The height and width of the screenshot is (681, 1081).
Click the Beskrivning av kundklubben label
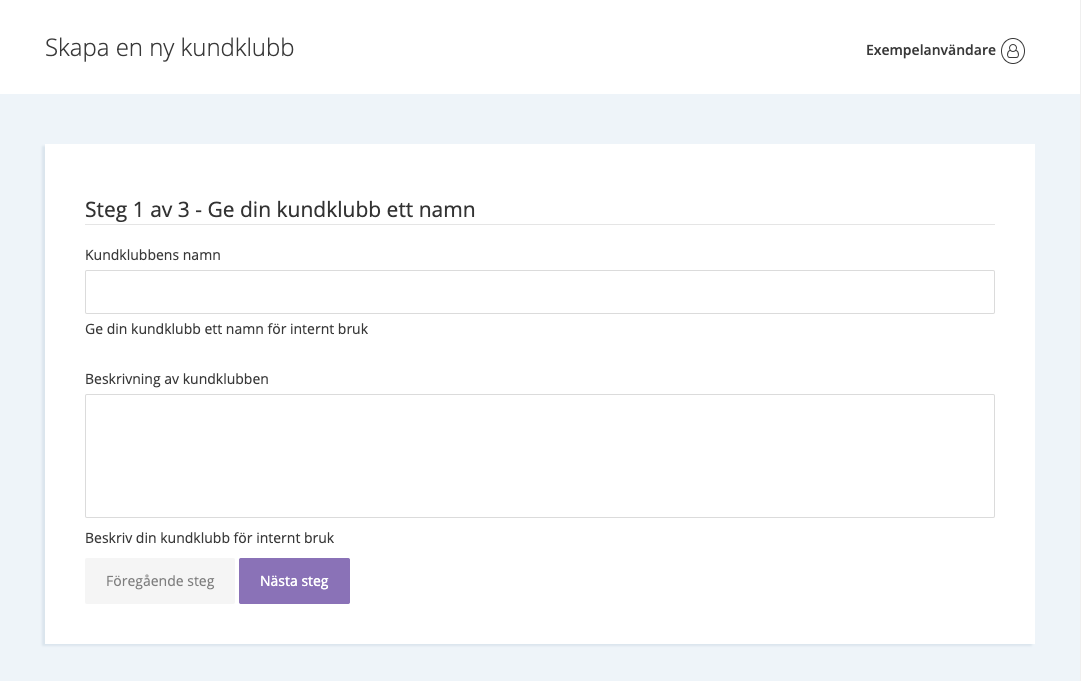[x=176, y=379]
